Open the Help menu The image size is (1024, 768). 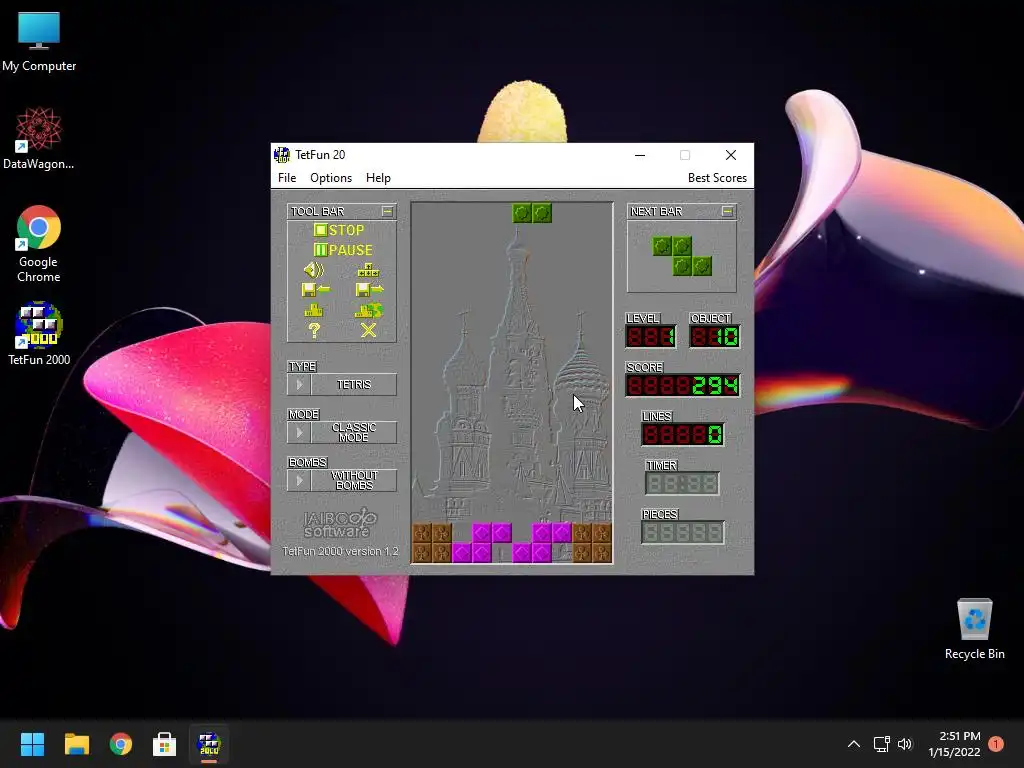(378, 178)
